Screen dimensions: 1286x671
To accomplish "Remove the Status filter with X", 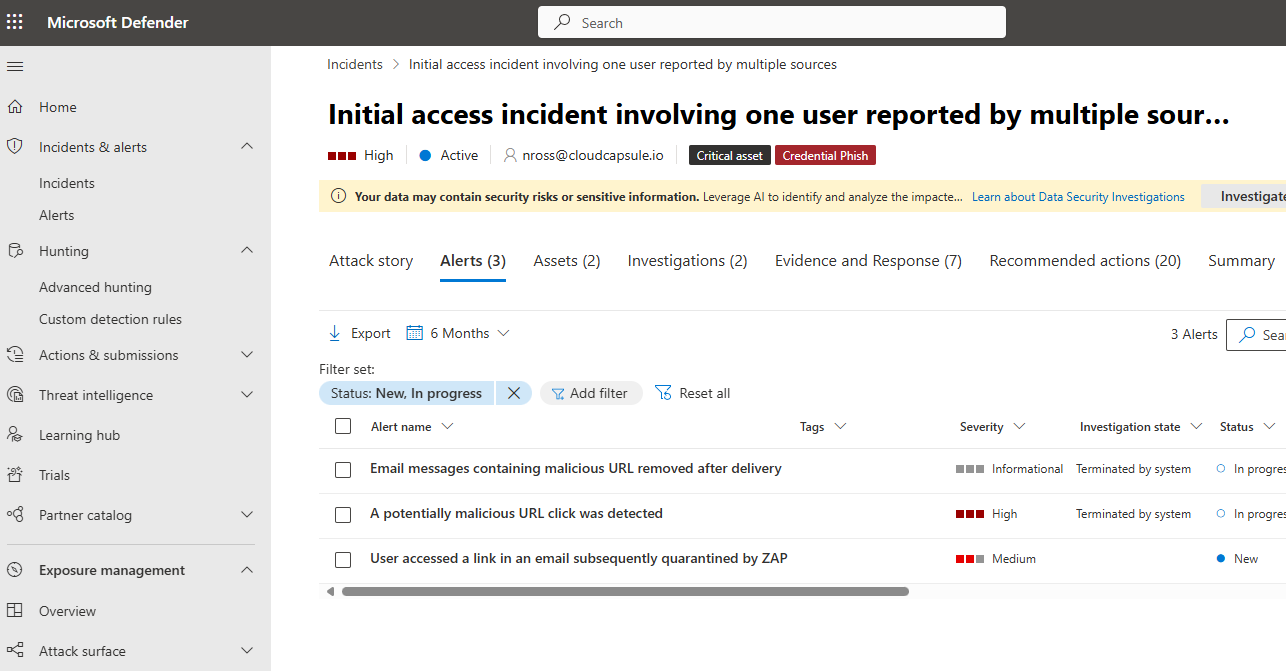I will [514, 393].
